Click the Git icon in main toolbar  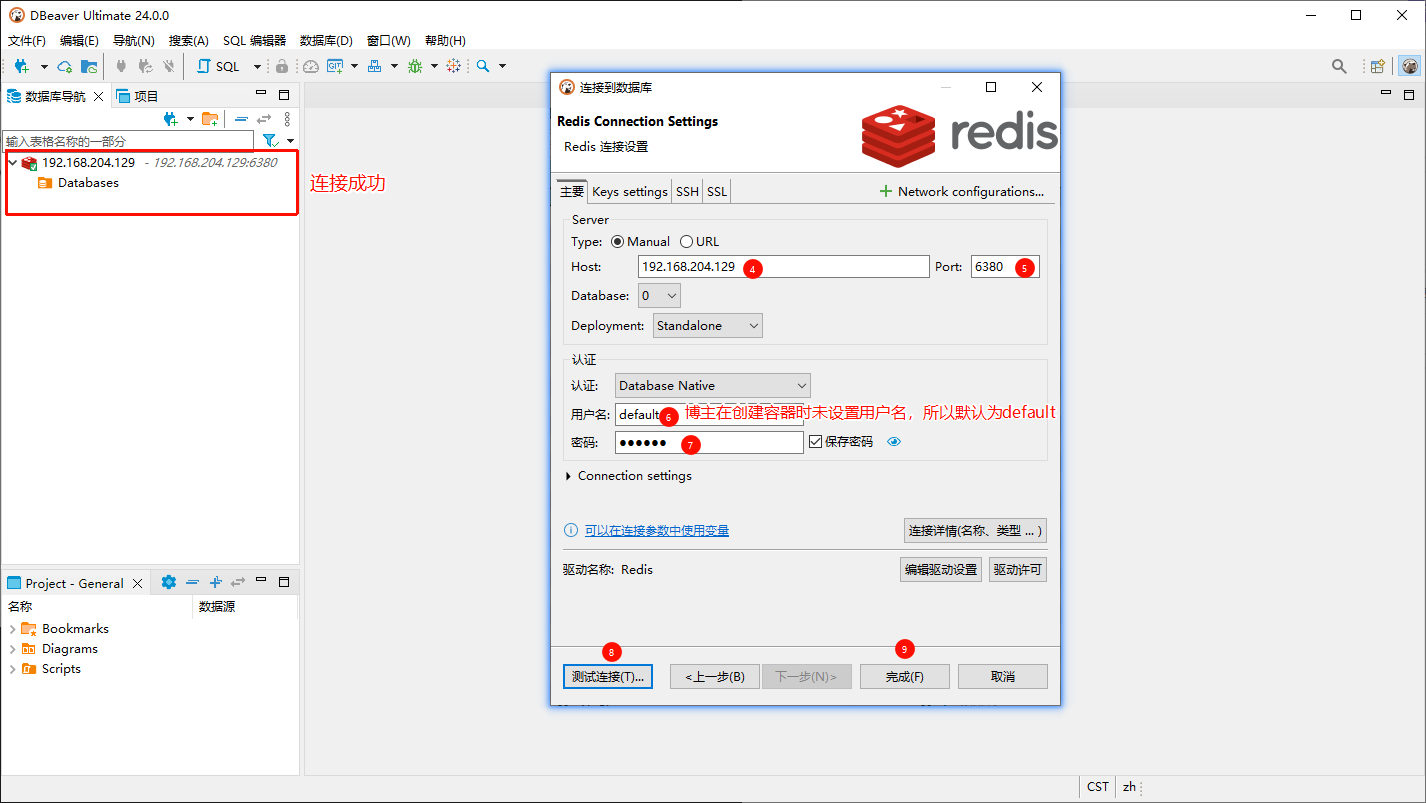[335, 66]
